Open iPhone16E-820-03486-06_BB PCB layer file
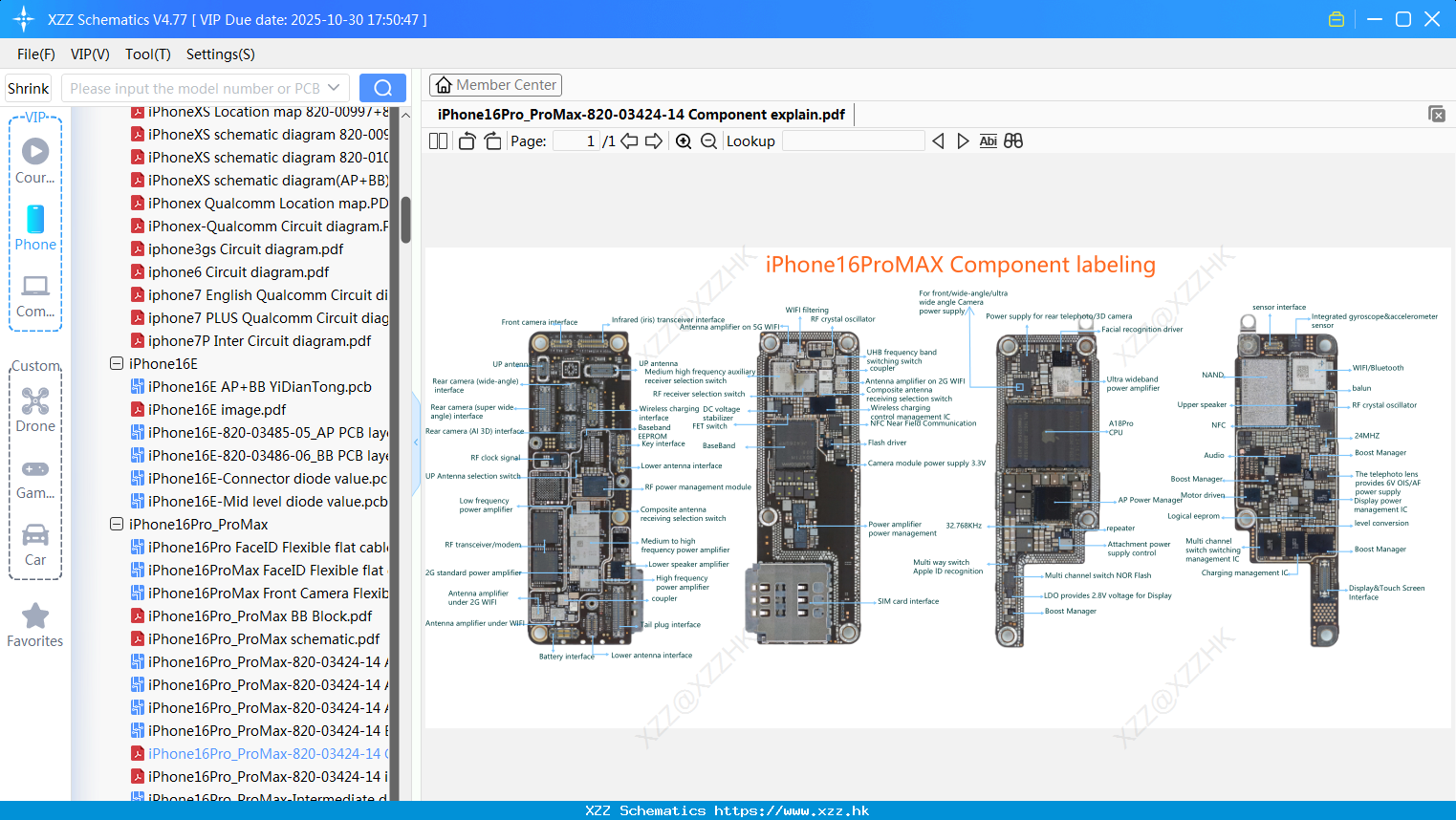 point(259,455)
